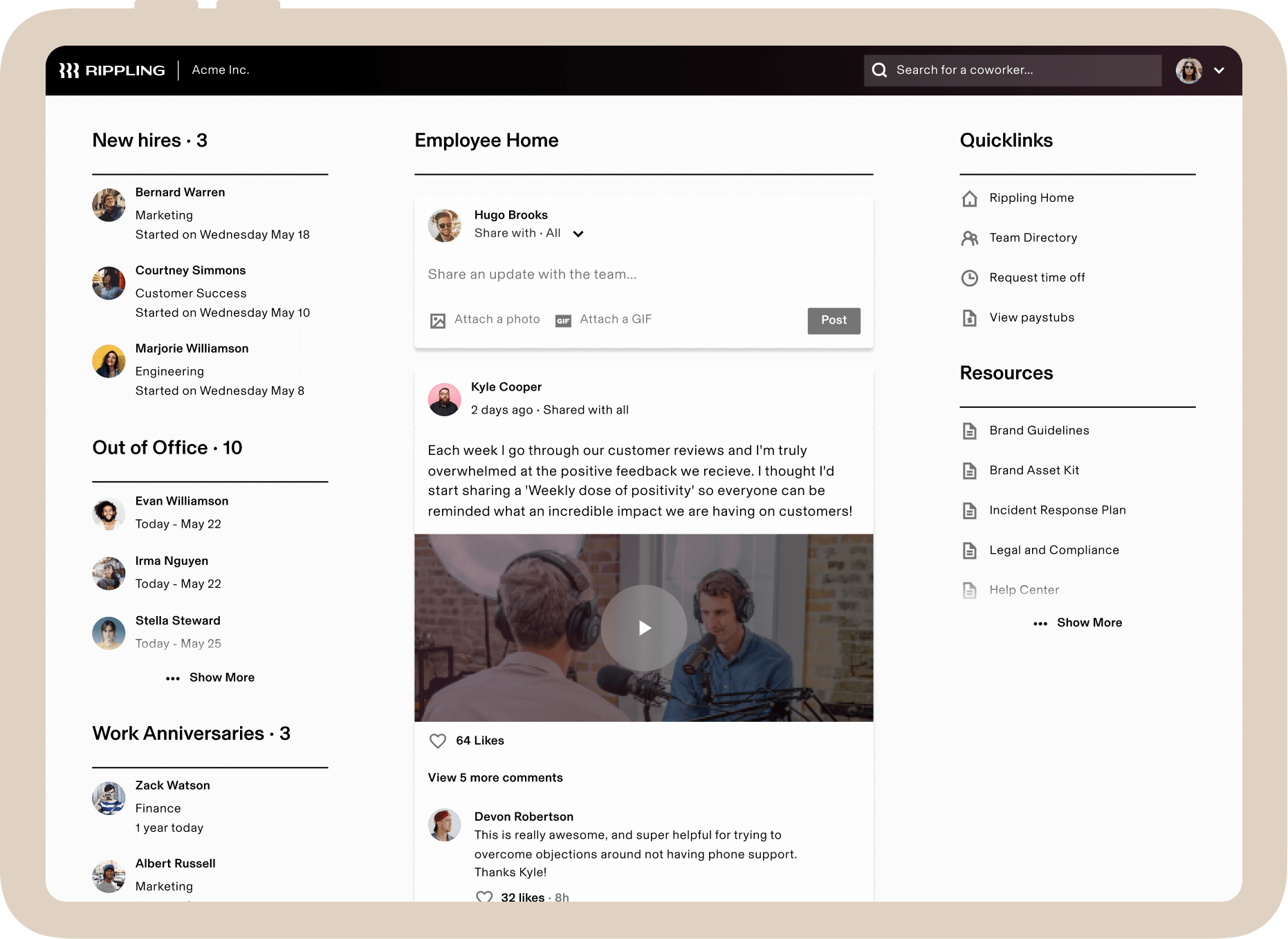Click the Brand Guidelines document icon

pyautogui.click(x=970, y=431)
